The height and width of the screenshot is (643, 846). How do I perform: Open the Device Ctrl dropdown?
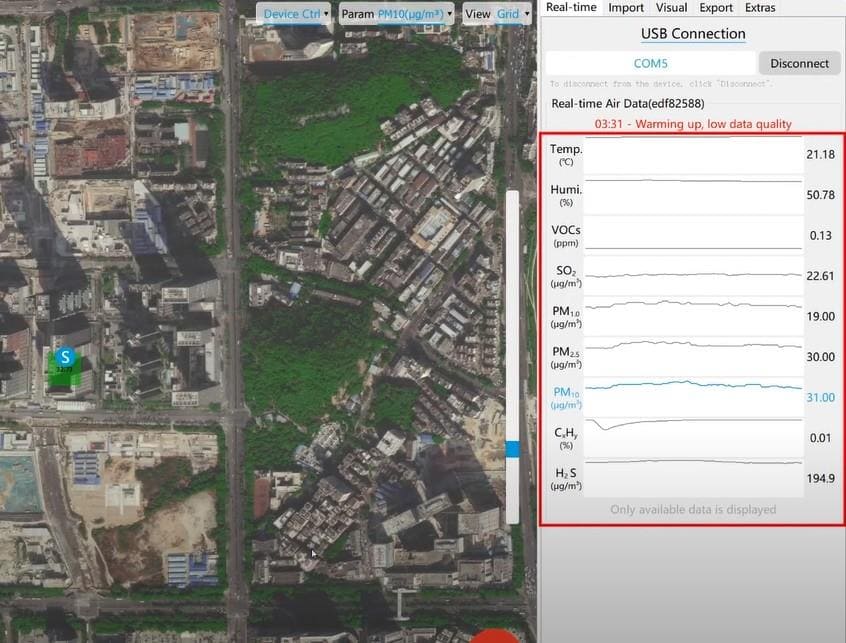296,14
